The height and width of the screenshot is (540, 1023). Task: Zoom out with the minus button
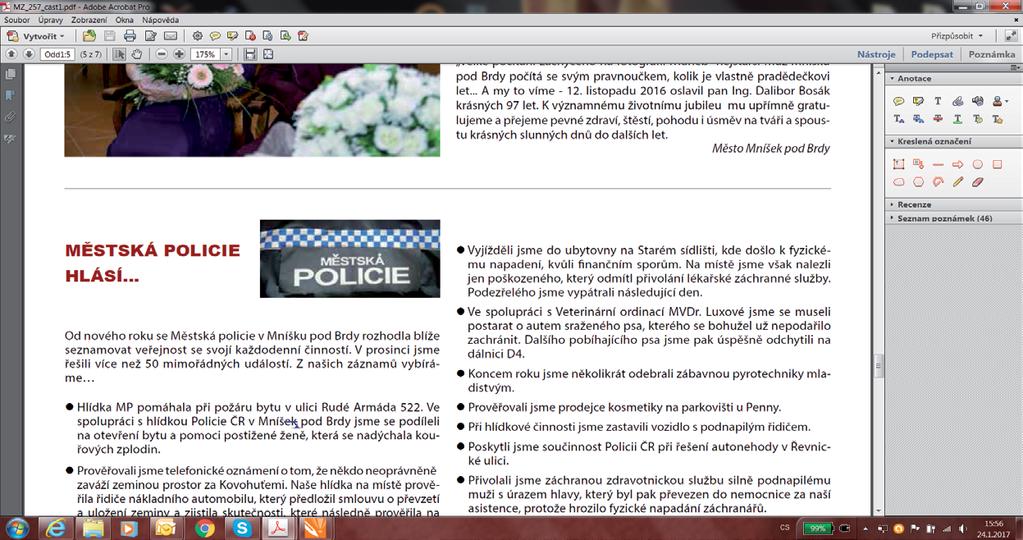[x=162, y=54]
